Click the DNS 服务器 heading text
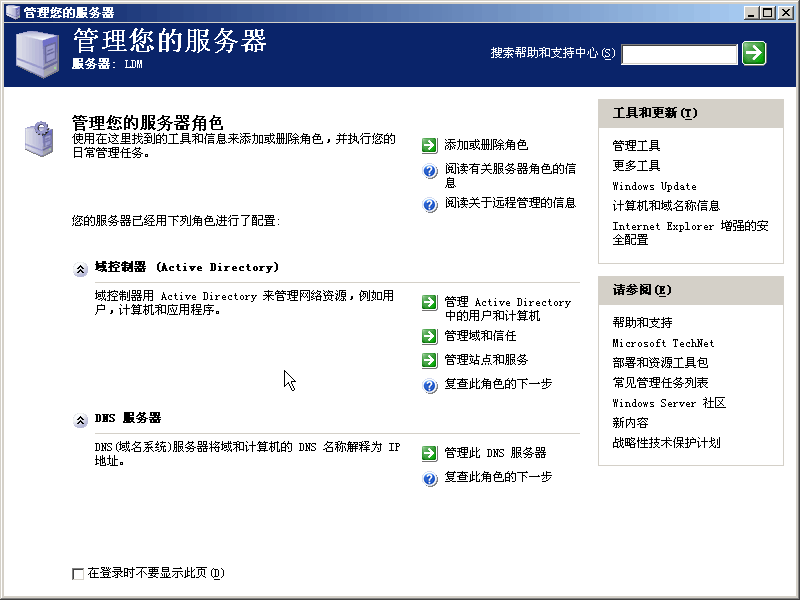The height and width of the screenshot is (600, 800). coord(128,418)
